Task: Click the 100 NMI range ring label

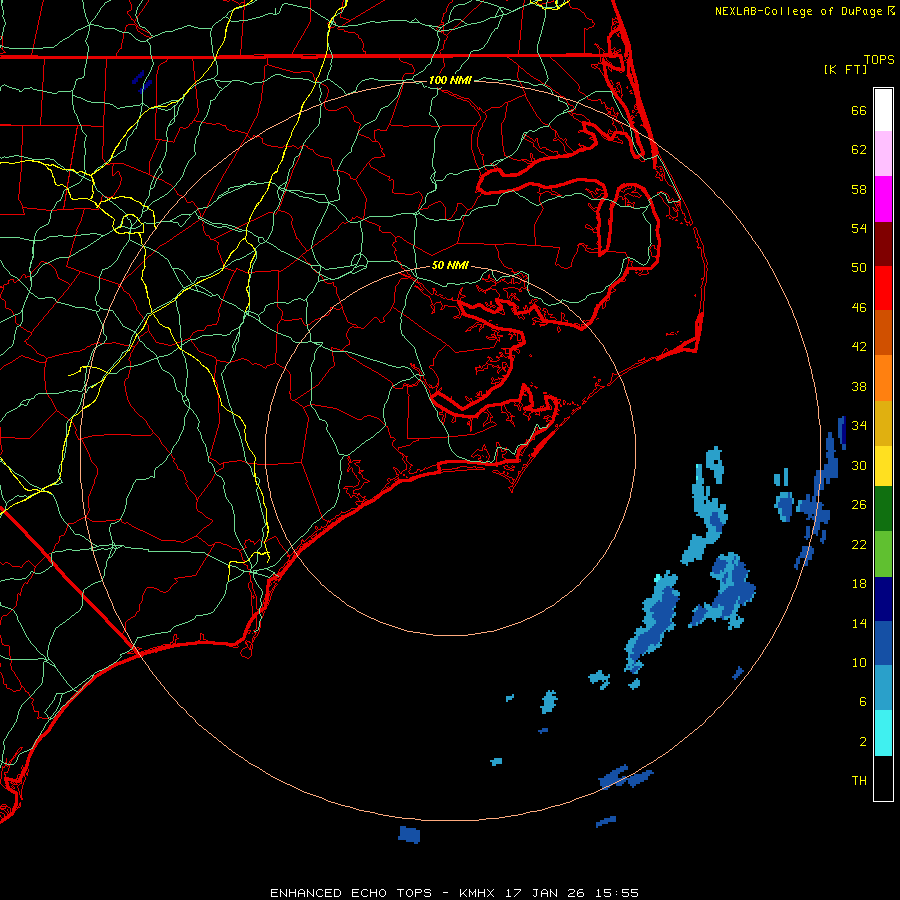Action: [x=450, y=80]
